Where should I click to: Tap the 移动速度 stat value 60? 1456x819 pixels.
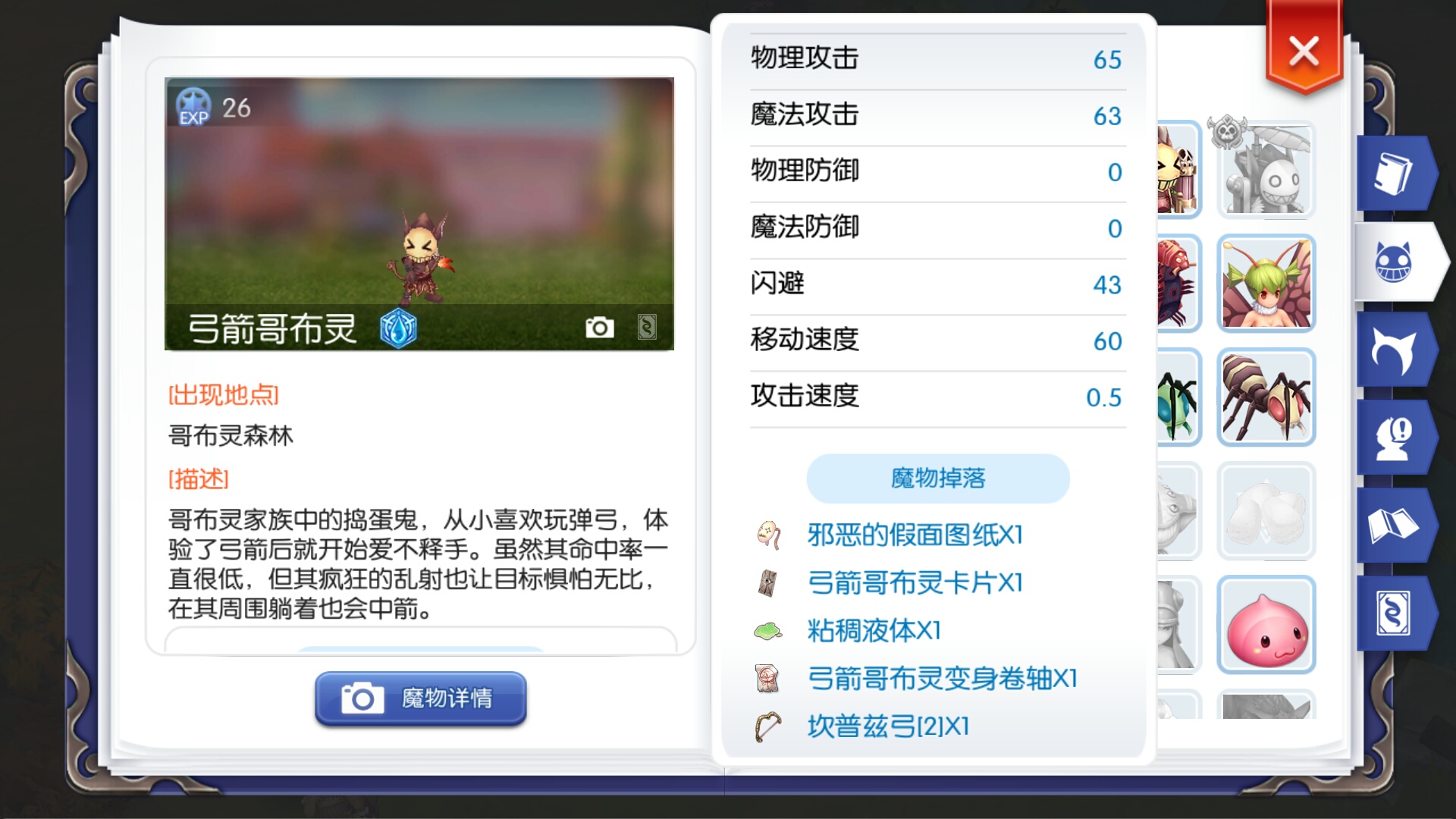pos(1107,341)
